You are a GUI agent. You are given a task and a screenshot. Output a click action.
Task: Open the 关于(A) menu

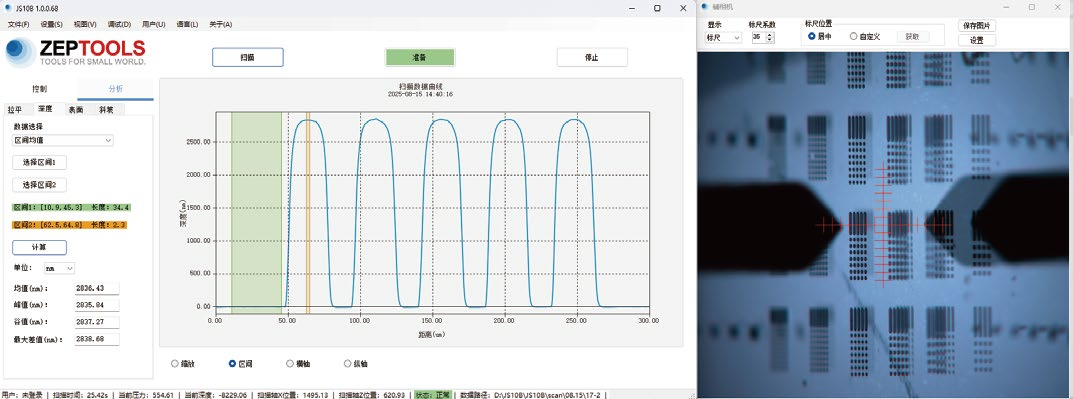(220, 24)
